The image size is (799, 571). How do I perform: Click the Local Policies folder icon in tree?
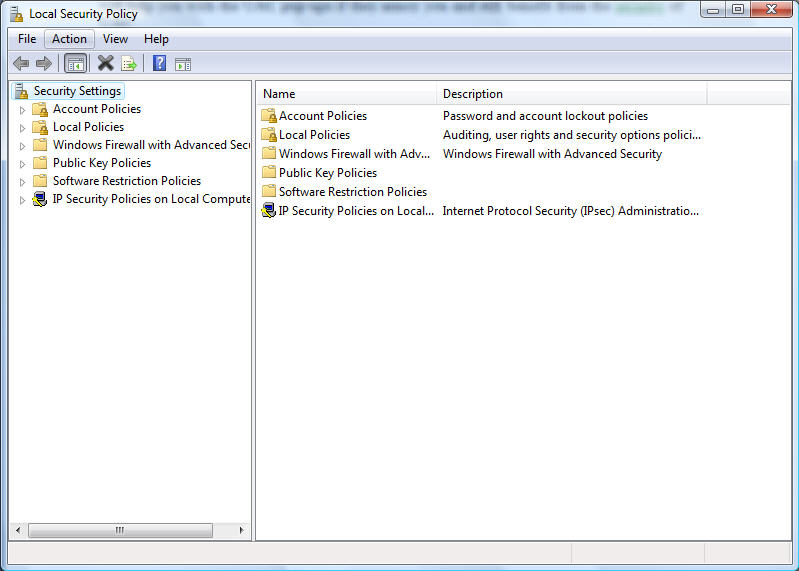[x=40, y=127]
